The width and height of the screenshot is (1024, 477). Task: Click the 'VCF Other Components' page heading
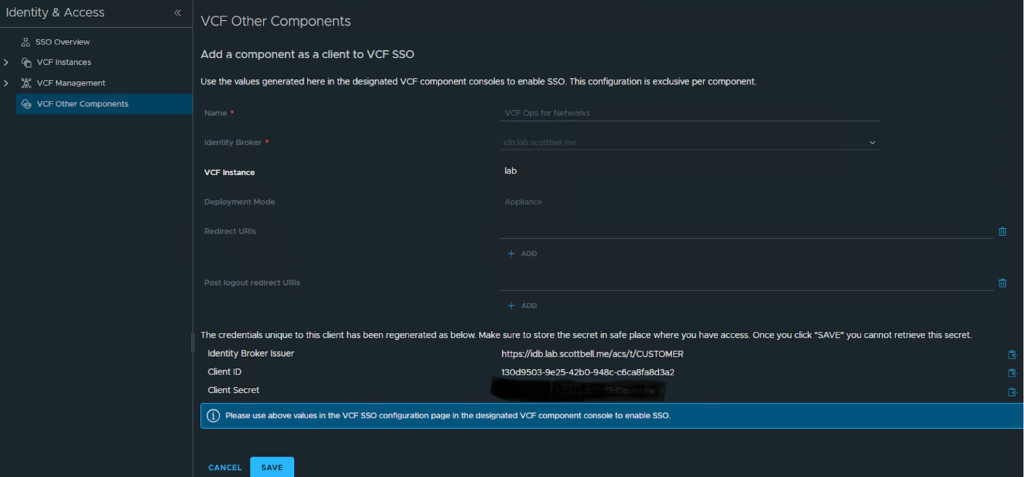[276, 22]
